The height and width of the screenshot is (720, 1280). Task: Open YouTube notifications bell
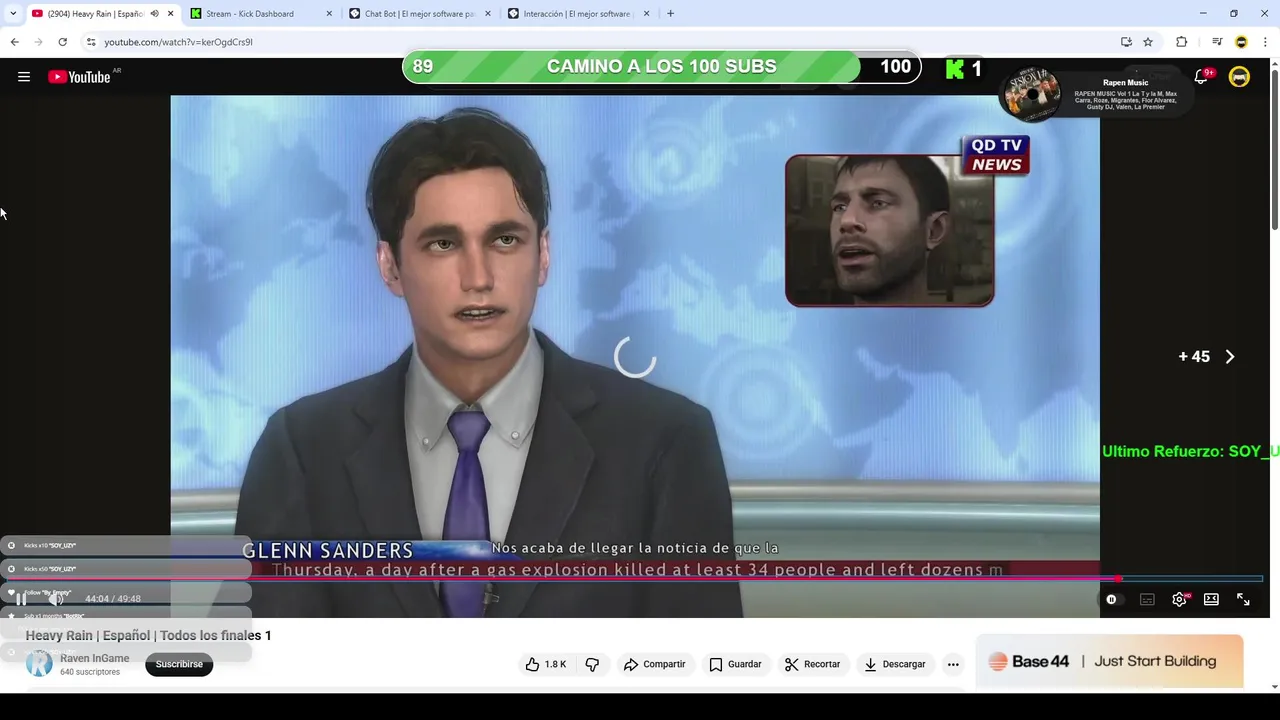click(x=1201, y=77)
